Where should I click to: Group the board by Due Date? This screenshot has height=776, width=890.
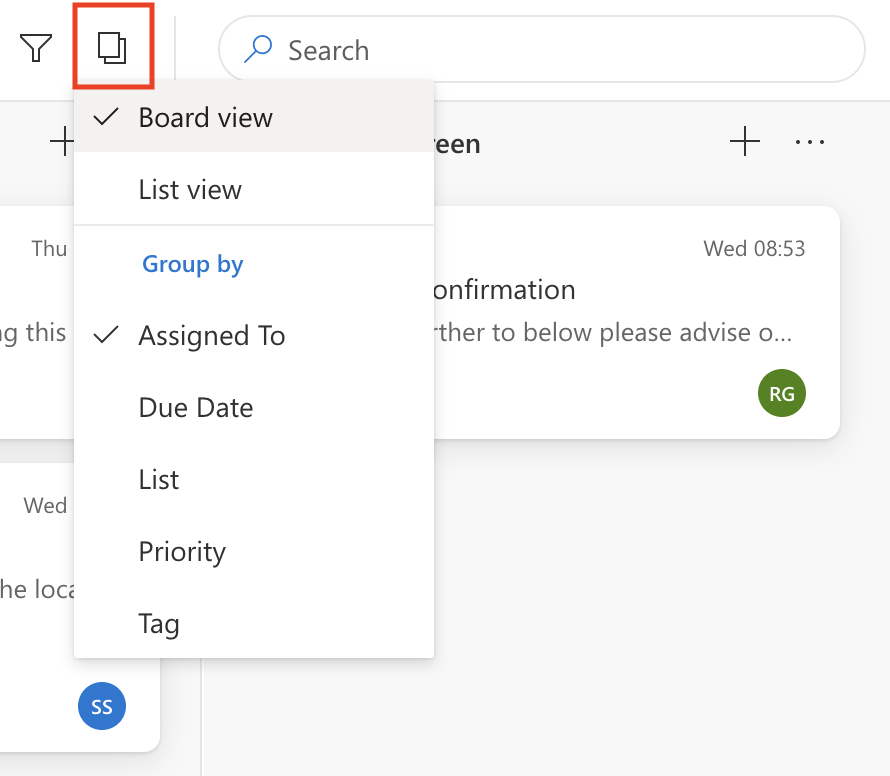point(196,408)
